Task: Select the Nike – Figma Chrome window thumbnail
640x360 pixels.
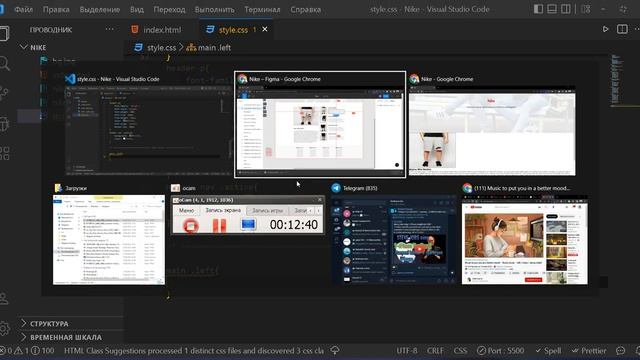Action: click(320, 124)
